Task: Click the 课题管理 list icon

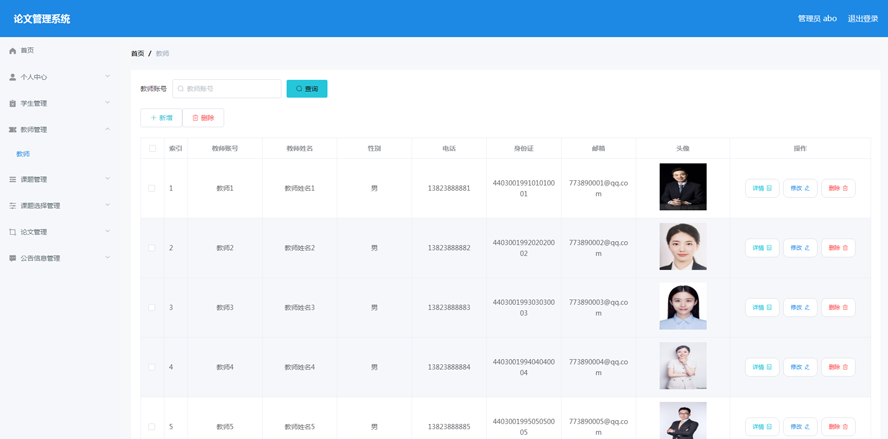Action: point(13,180)
